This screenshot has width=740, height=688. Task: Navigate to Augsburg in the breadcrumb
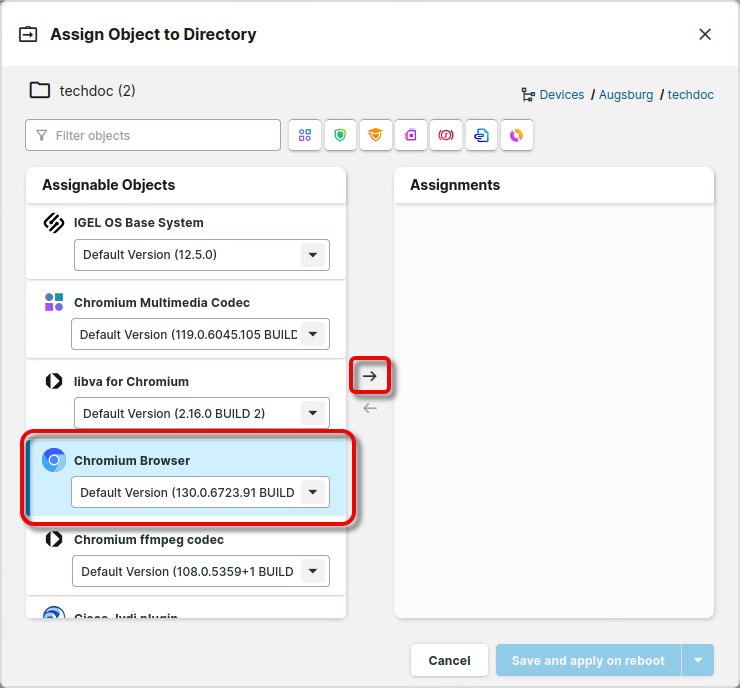pyautogui.click(x=626, y=95)
